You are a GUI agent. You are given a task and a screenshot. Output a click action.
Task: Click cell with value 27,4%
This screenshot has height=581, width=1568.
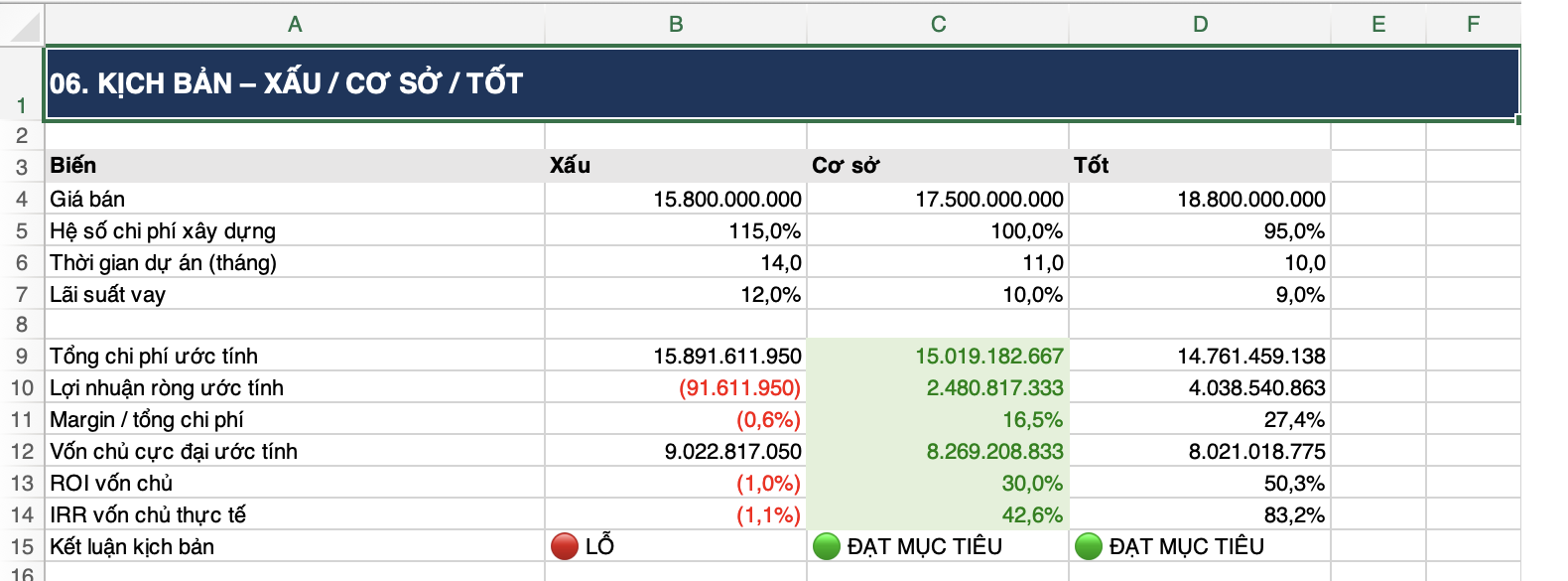pyautogui.click(x=1200, y=419)
